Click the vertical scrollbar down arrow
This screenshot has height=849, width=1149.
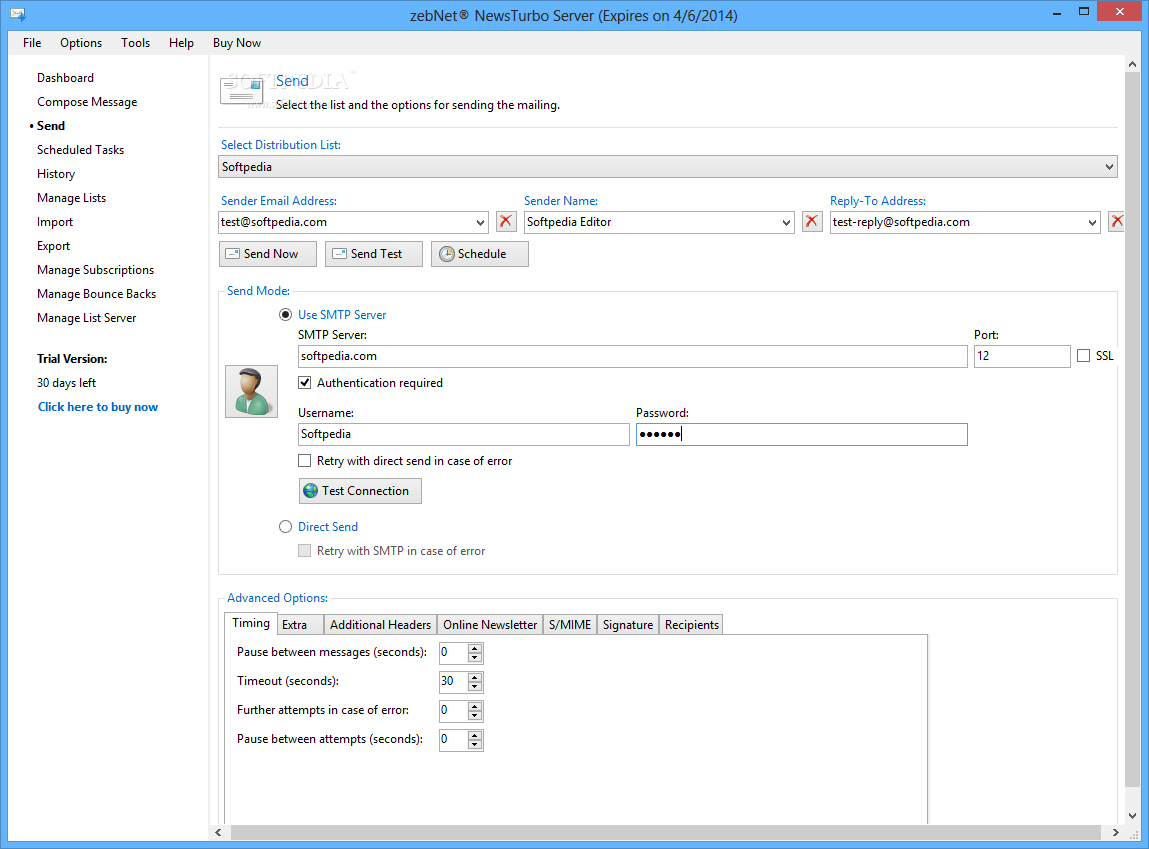tap(1132, 815)
